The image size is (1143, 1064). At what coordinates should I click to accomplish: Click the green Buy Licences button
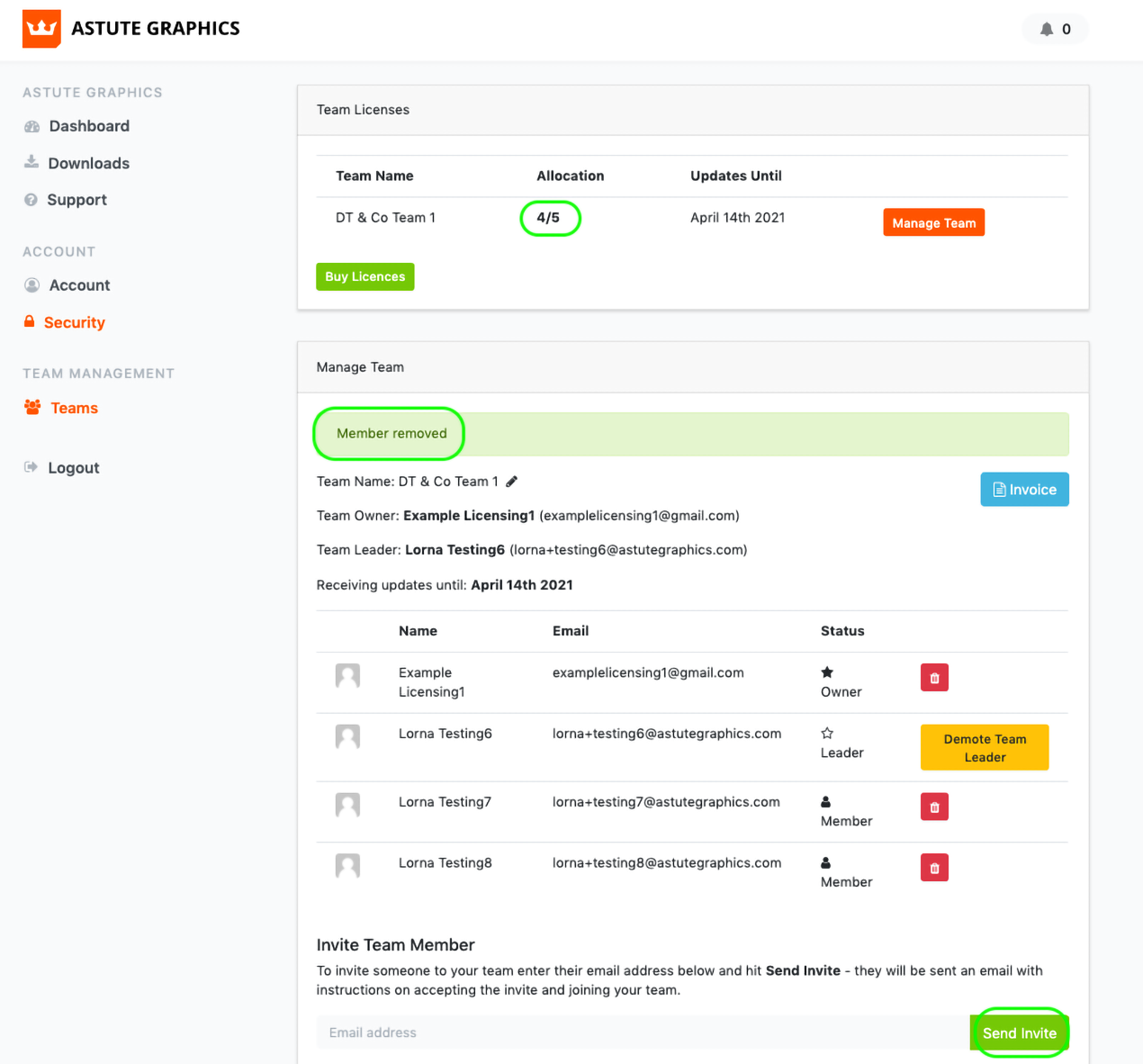click(364, 276)
